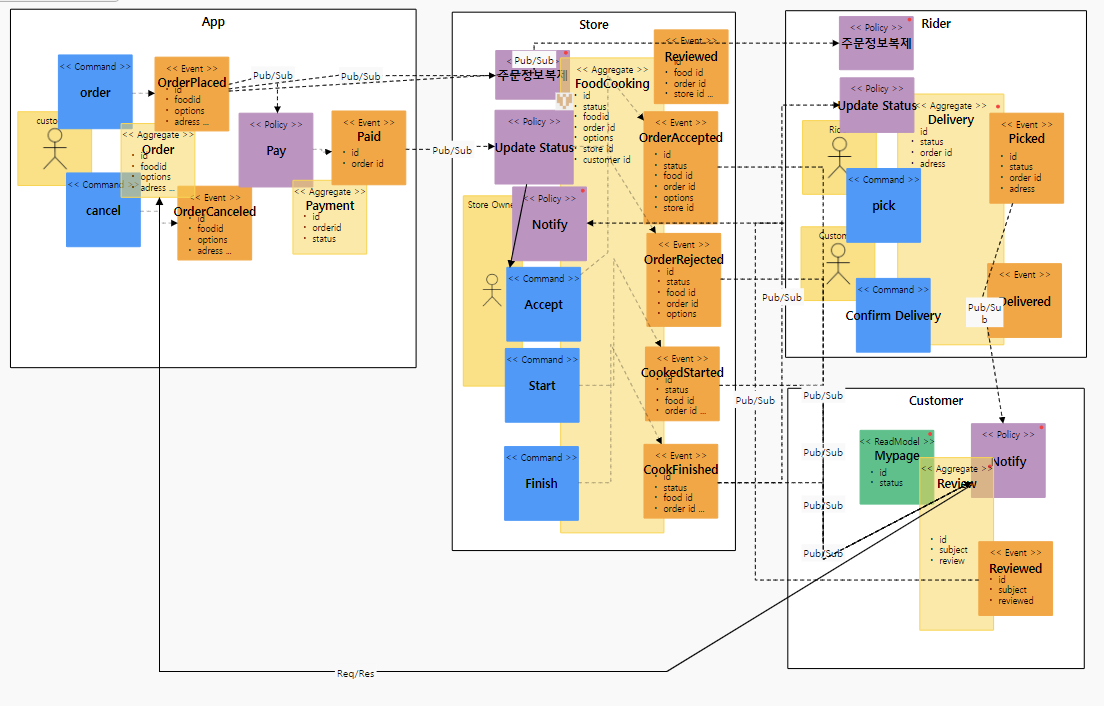Click the CookedStarted event note

click(682, 384)
